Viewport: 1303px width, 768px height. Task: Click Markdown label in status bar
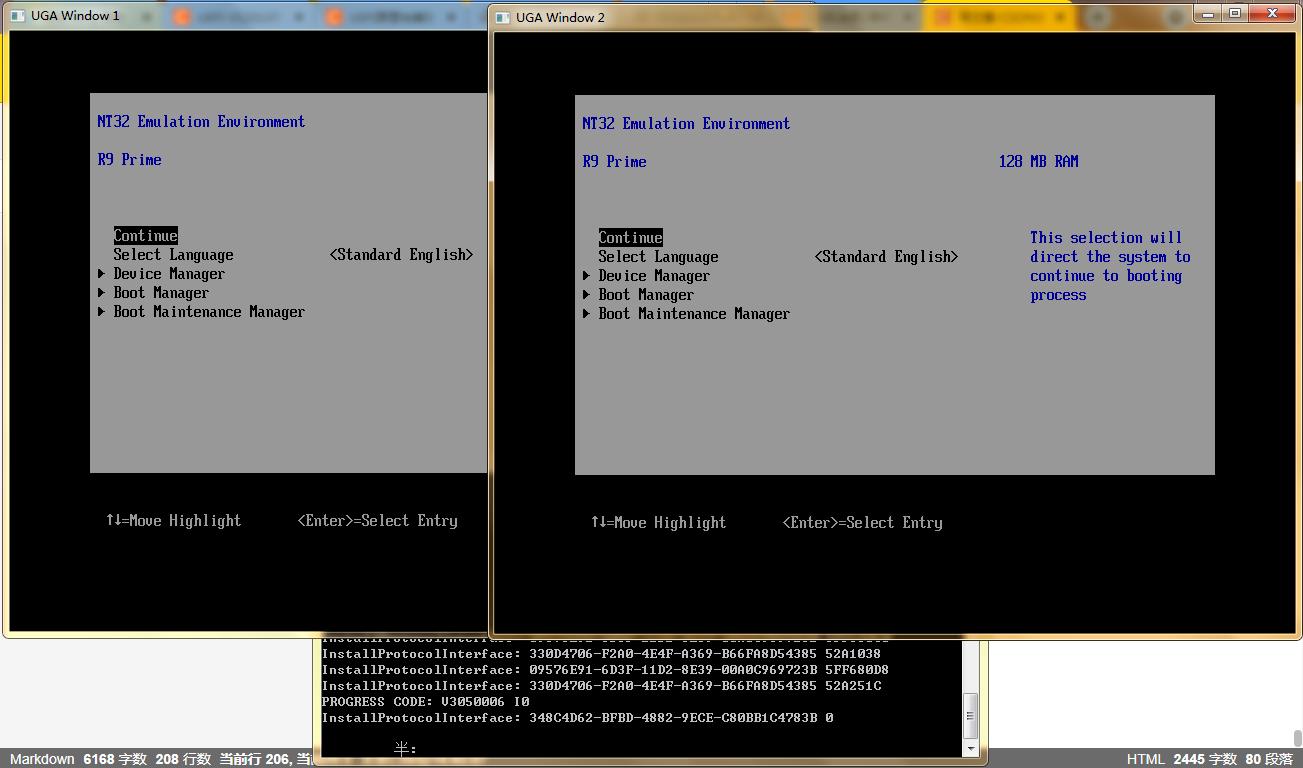pos(42,759)
